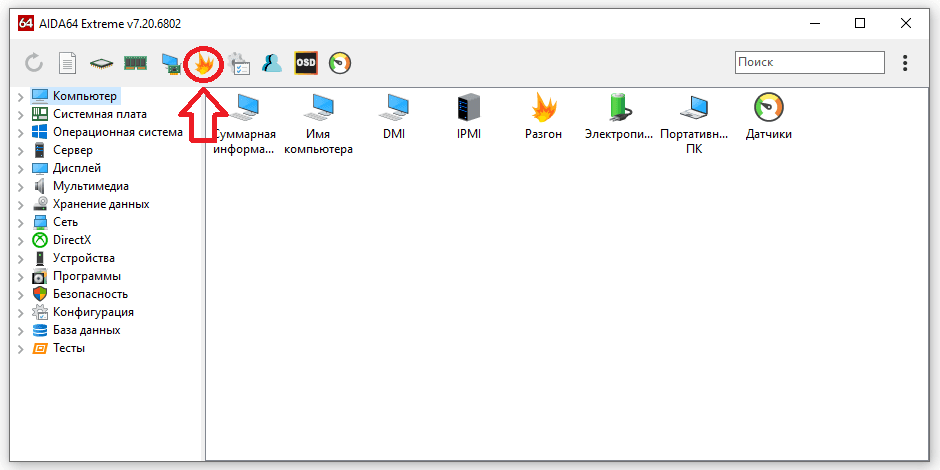Click the network card toolbar icon
This screenshot has height=470, width=940.
coord(172,65)
